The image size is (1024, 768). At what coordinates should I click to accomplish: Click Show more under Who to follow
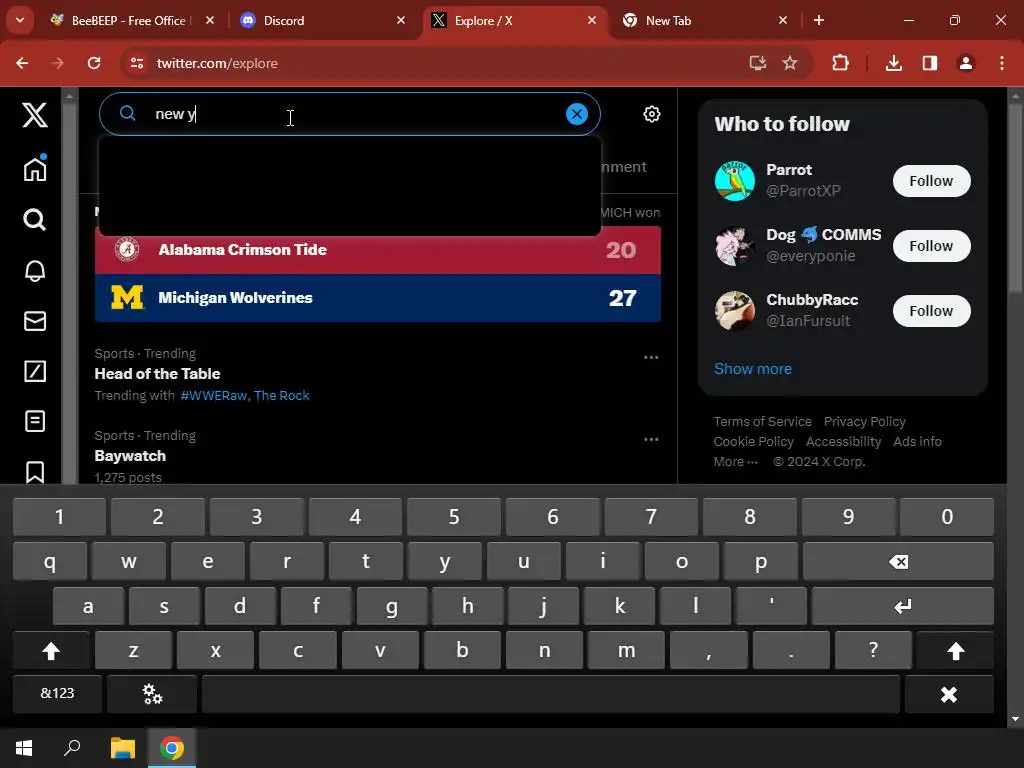[x=752, y=369]
